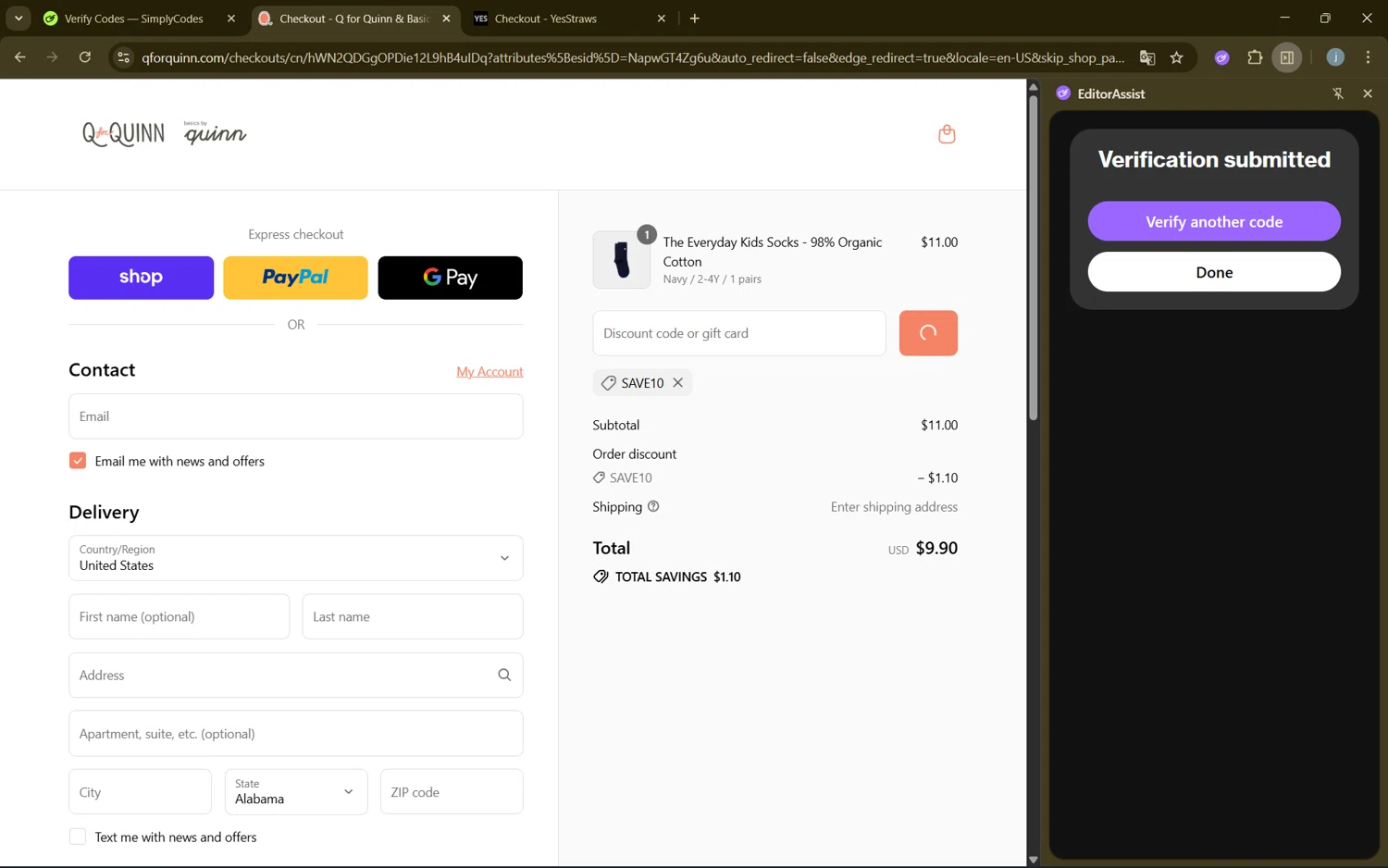Pay with Shop Pay express button
The image size is (1388, 868).
coord(141,278)
